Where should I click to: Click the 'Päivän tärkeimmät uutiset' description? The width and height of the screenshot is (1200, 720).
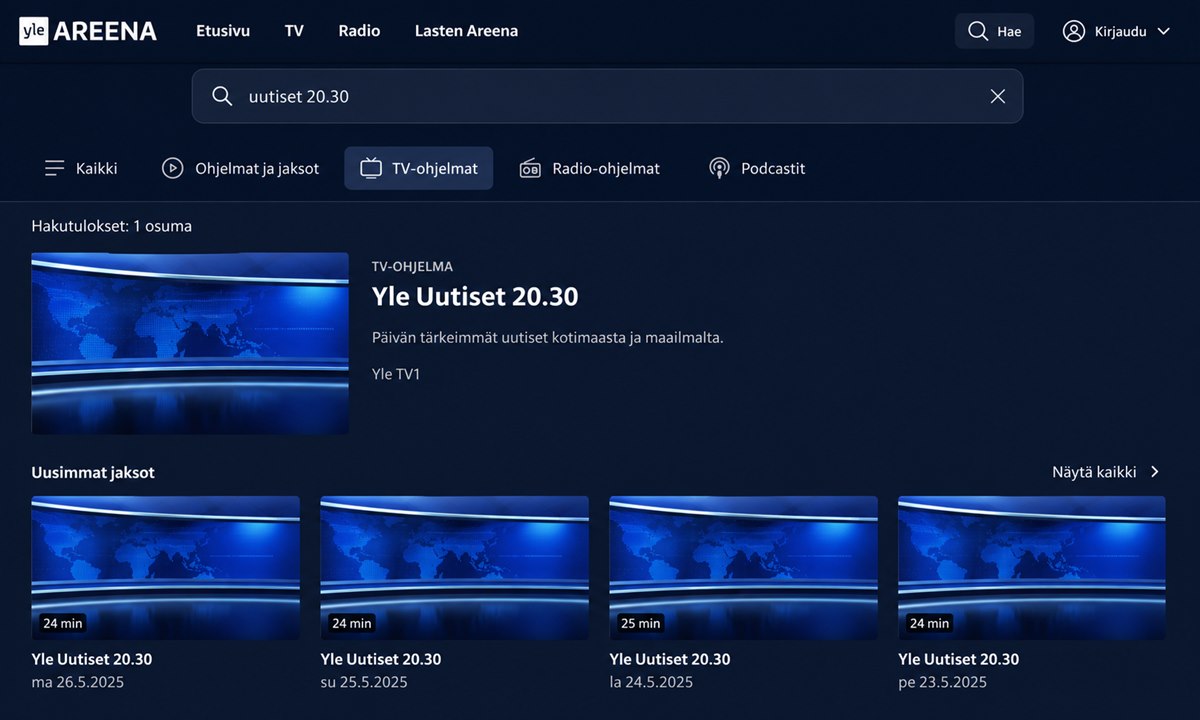coord(548,337)
